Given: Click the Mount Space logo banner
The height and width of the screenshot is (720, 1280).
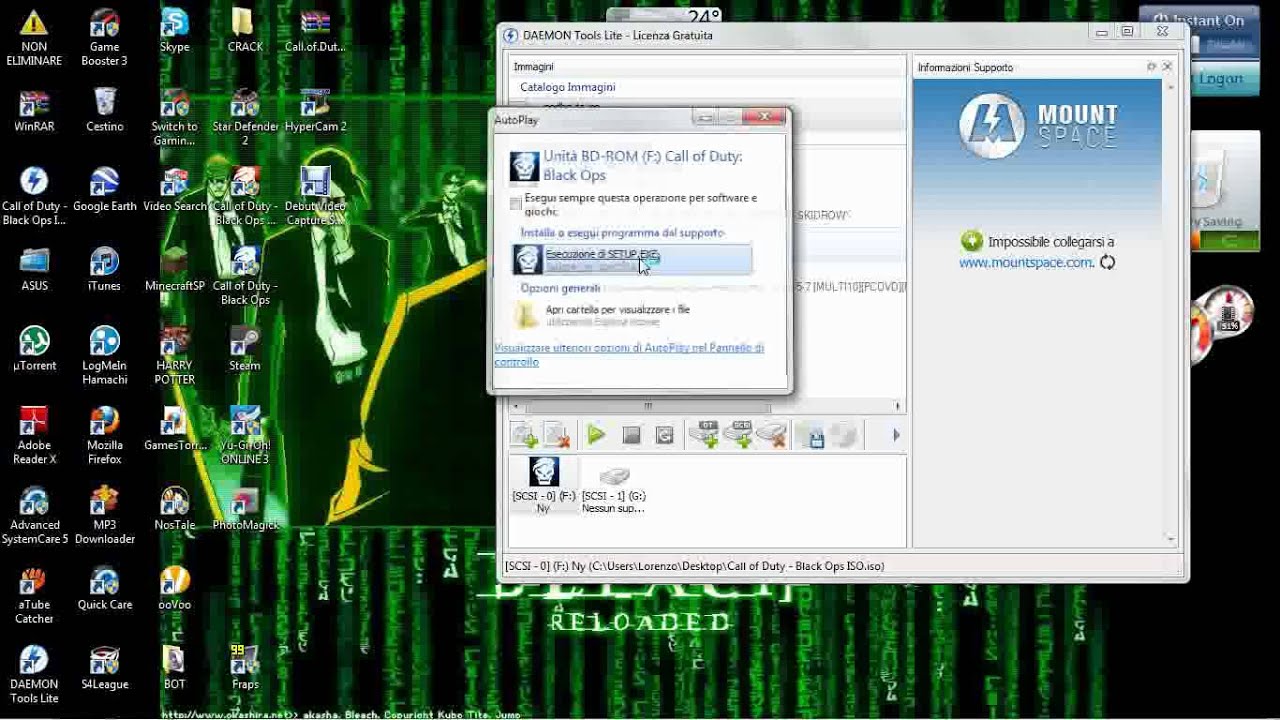Looking at the screenshot, I should point(1037,125).
